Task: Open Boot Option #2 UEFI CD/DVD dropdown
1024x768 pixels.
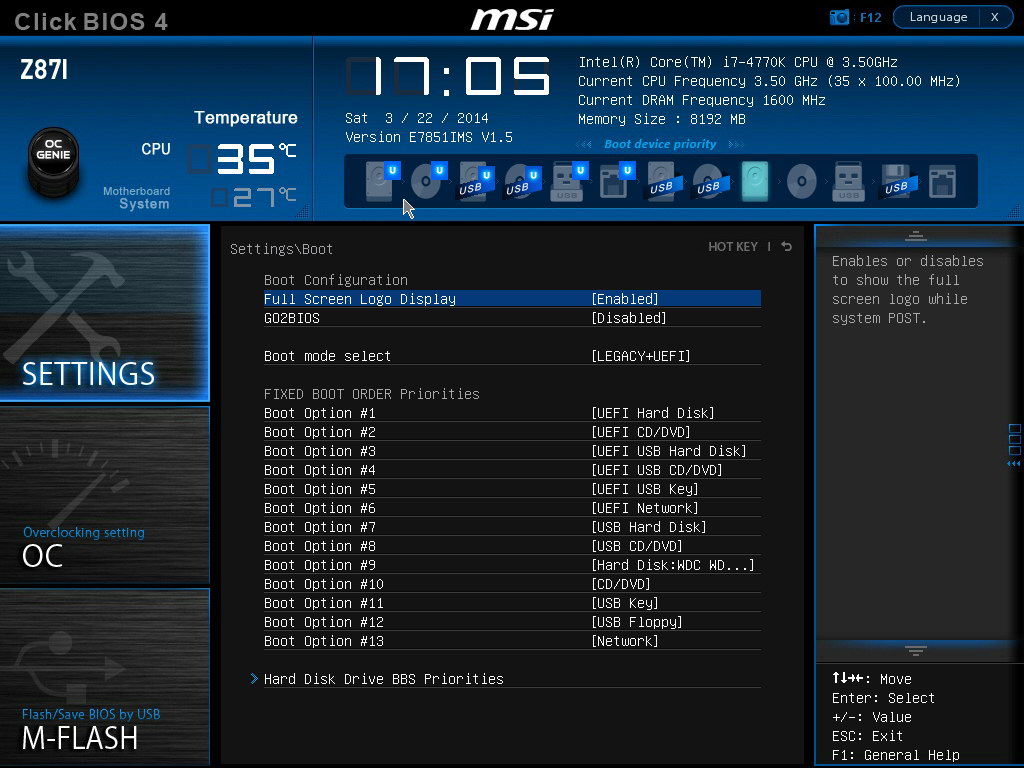Action: coord(641,432)
